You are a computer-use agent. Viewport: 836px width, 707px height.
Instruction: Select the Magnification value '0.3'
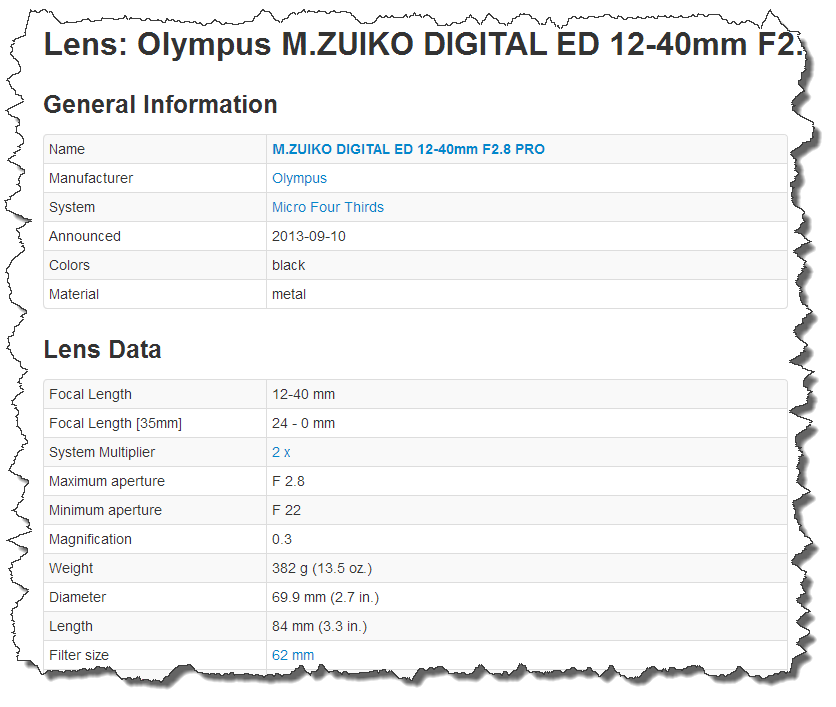click(x=282, y=540)
